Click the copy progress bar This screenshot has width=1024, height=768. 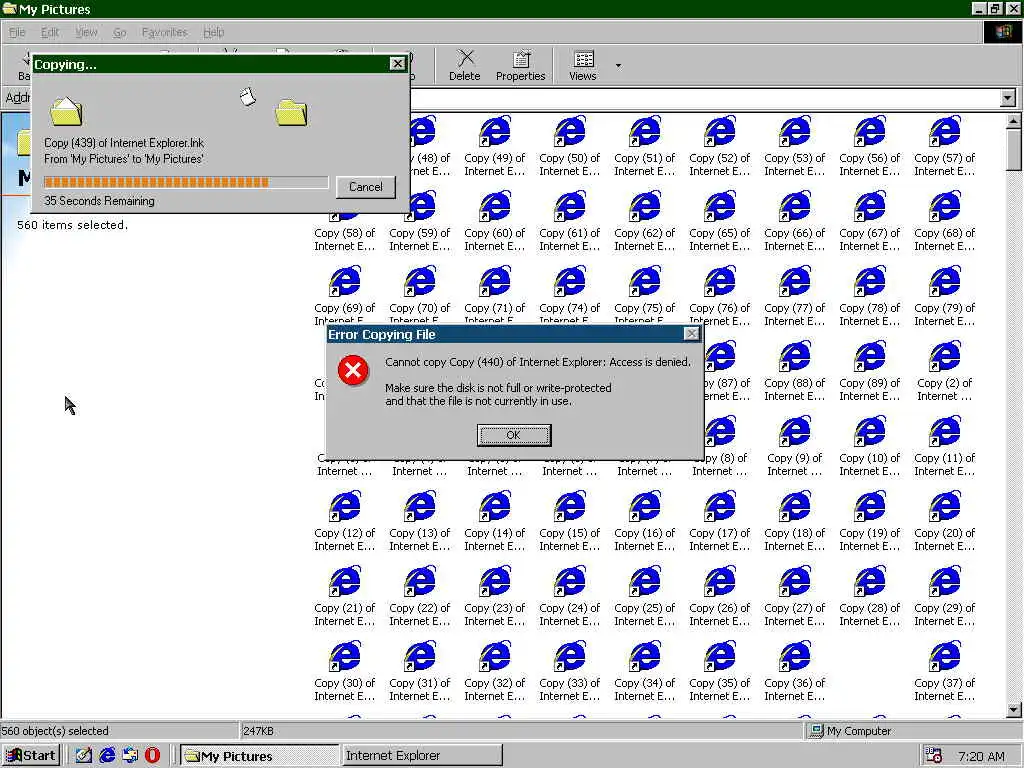coord(186,182)
